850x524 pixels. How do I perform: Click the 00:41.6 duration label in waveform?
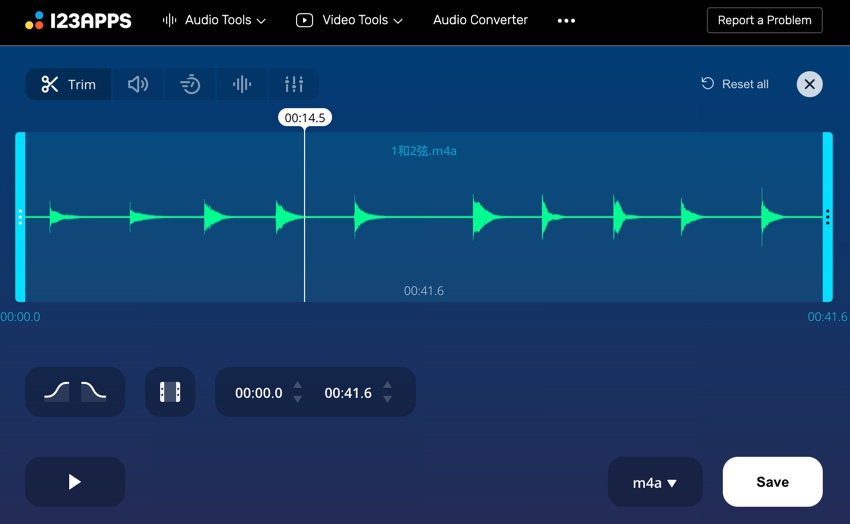point(424,291)
